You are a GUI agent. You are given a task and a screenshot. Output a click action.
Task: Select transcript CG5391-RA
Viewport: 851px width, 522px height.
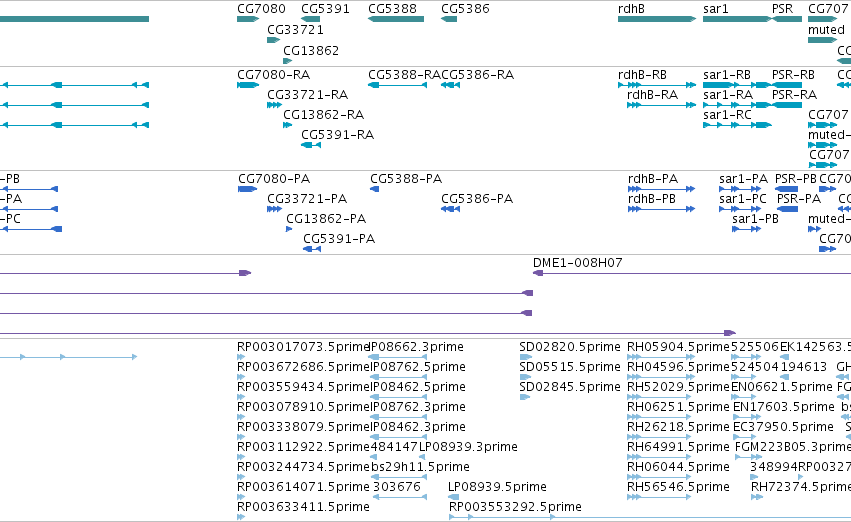[338, 135]
